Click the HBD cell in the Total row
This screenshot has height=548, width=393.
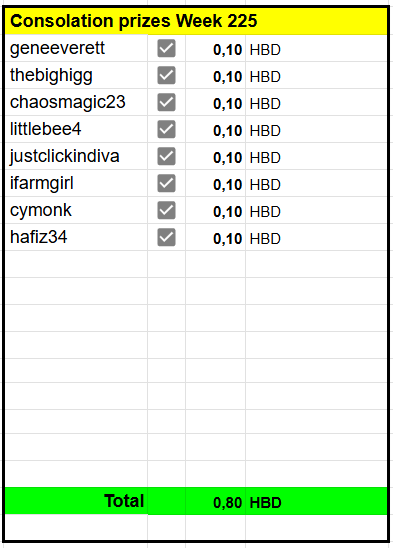pos(316,501)
